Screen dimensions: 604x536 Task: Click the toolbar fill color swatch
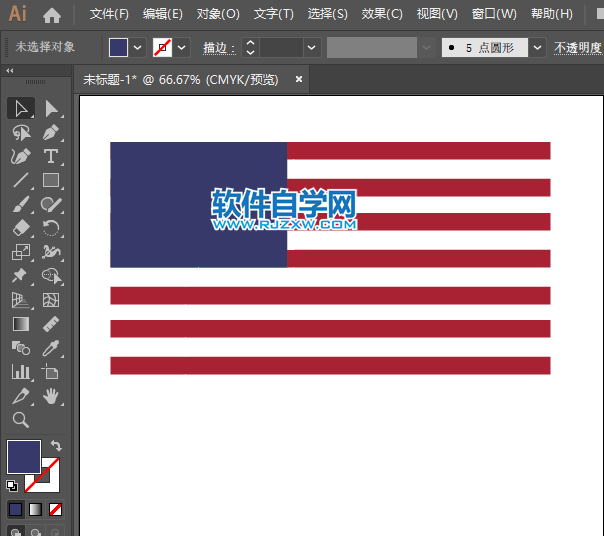click(24, 457)
